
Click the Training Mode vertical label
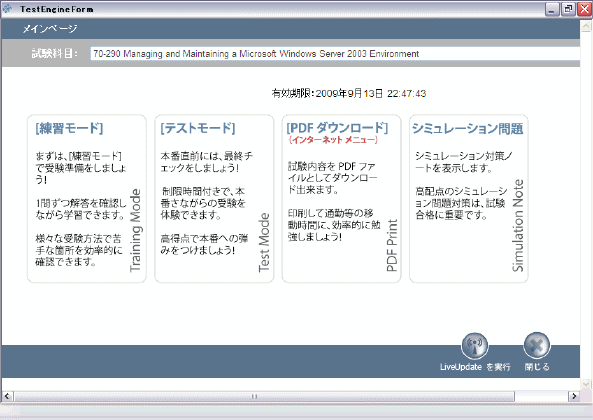pos(135,230)
